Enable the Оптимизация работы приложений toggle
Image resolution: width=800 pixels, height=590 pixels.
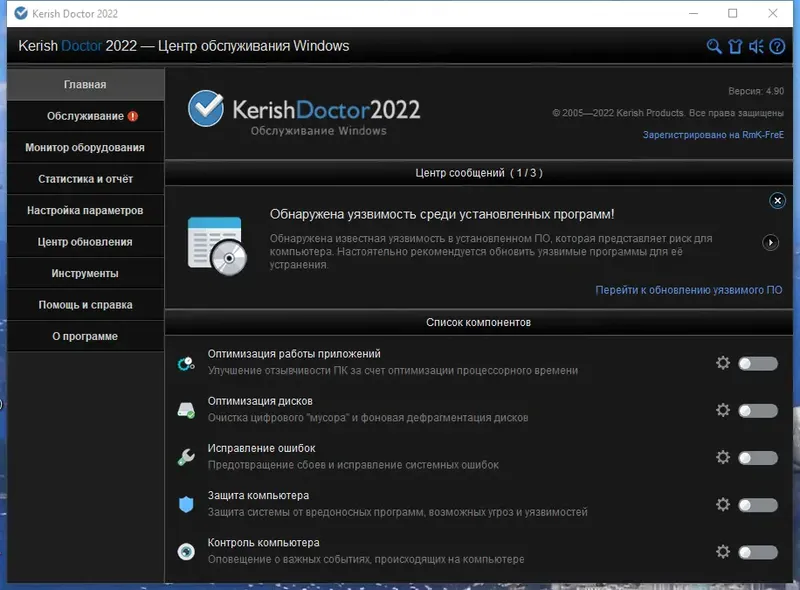click(x=756, y=363)
